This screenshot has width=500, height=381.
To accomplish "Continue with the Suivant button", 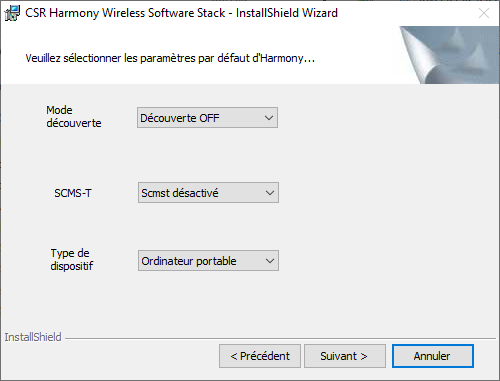I will (x=345, y=356).
